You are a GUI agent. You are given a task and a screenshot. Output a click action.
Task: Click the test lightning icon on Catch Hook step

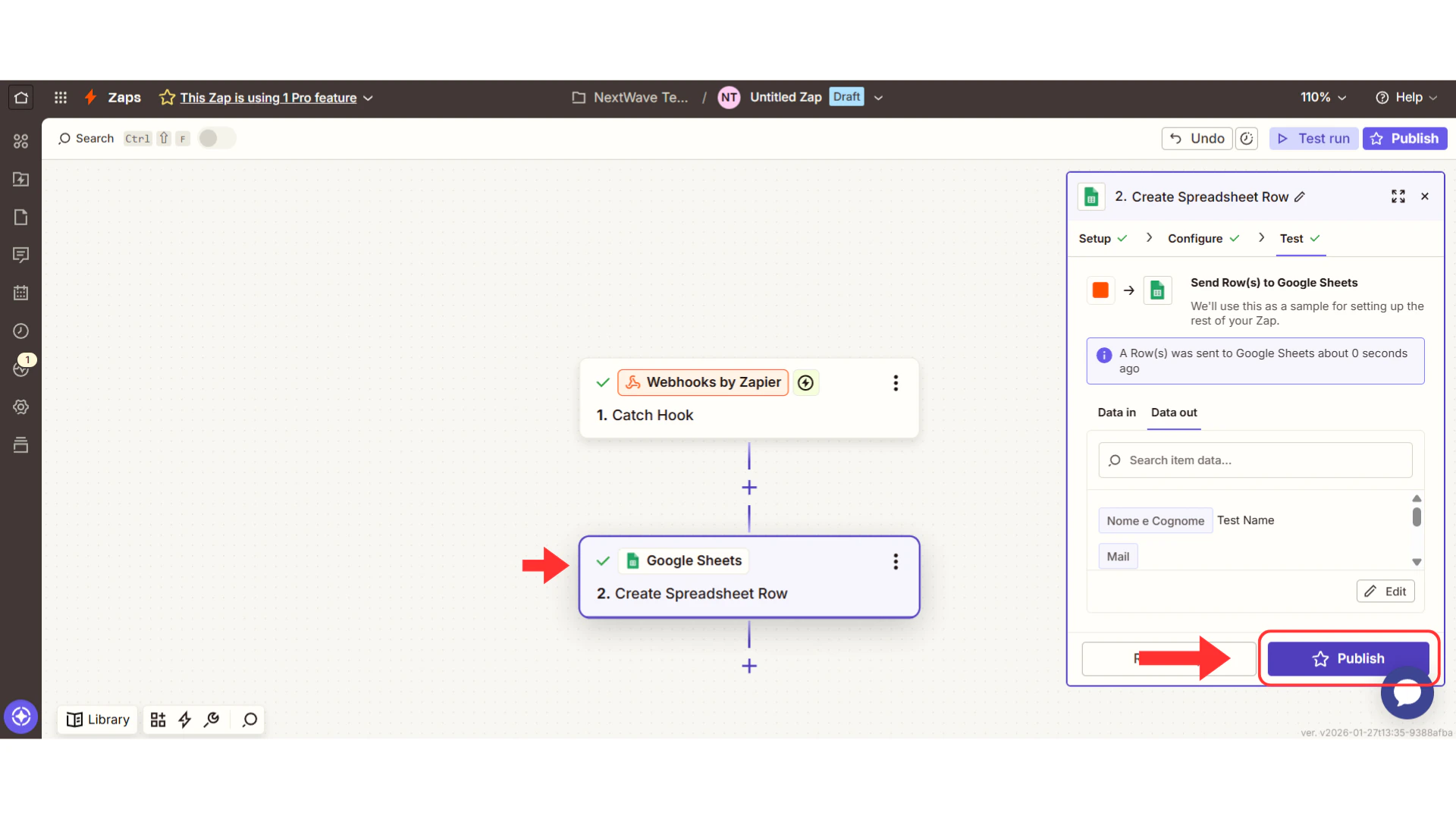pyautogui.click(x=805, y=382)
